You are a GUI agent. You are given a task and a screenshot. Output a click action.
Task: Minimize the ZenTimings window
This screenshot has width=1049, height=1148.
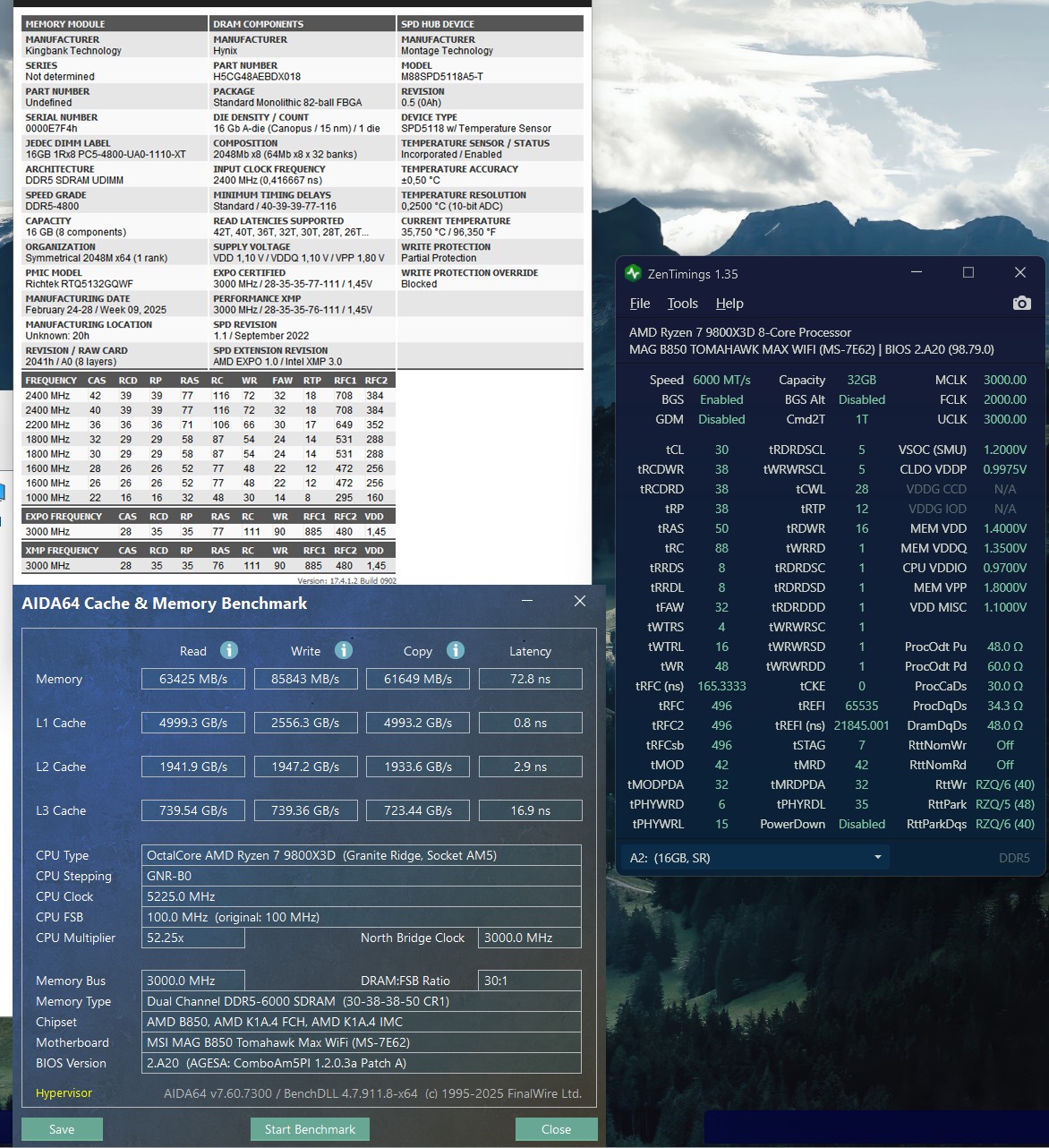(917, 272)
